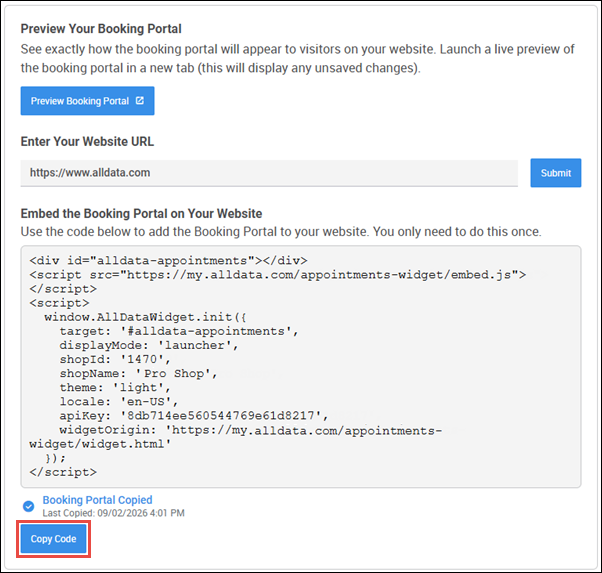The width and height of the screenshot is (602, 573).
Task: Click the widgetOrigin code line
Action: coord(236,437)
